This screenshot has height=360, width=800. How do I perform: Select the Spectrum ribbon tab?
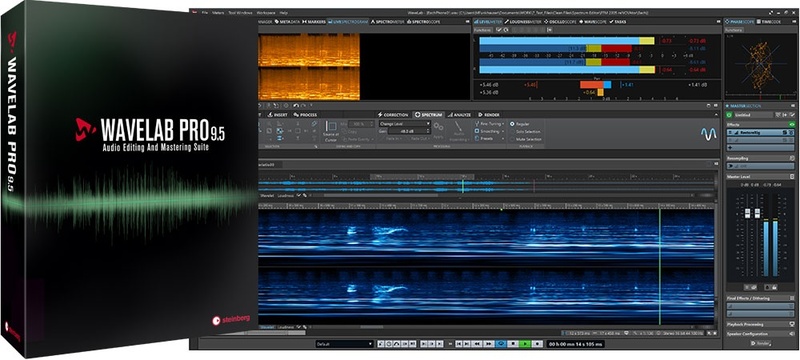(429, 115)
